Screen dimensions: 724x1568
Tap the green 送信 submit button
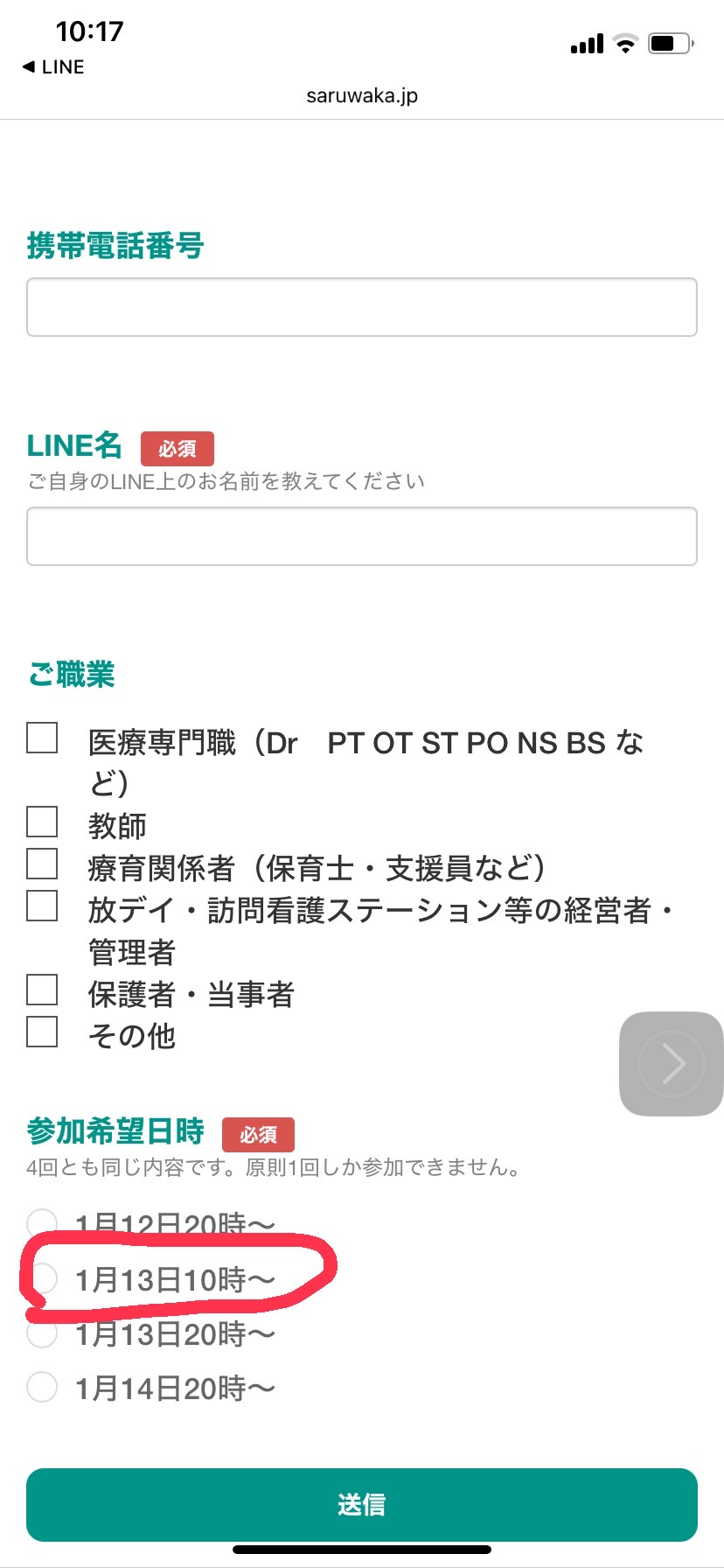(x=362, y=1505)
